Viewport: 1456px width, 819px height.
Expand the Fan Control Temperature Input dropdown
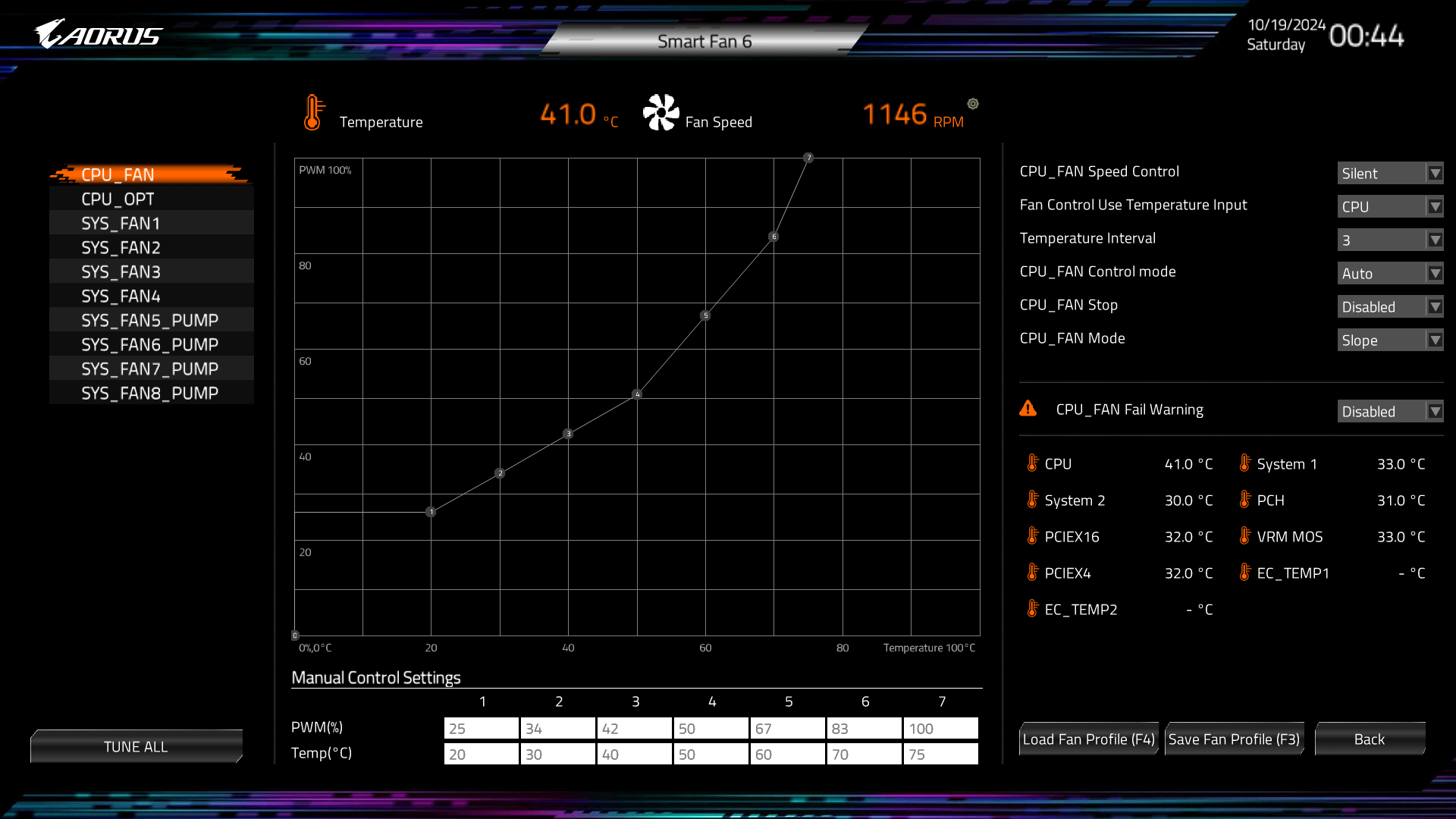[1389, 207]
